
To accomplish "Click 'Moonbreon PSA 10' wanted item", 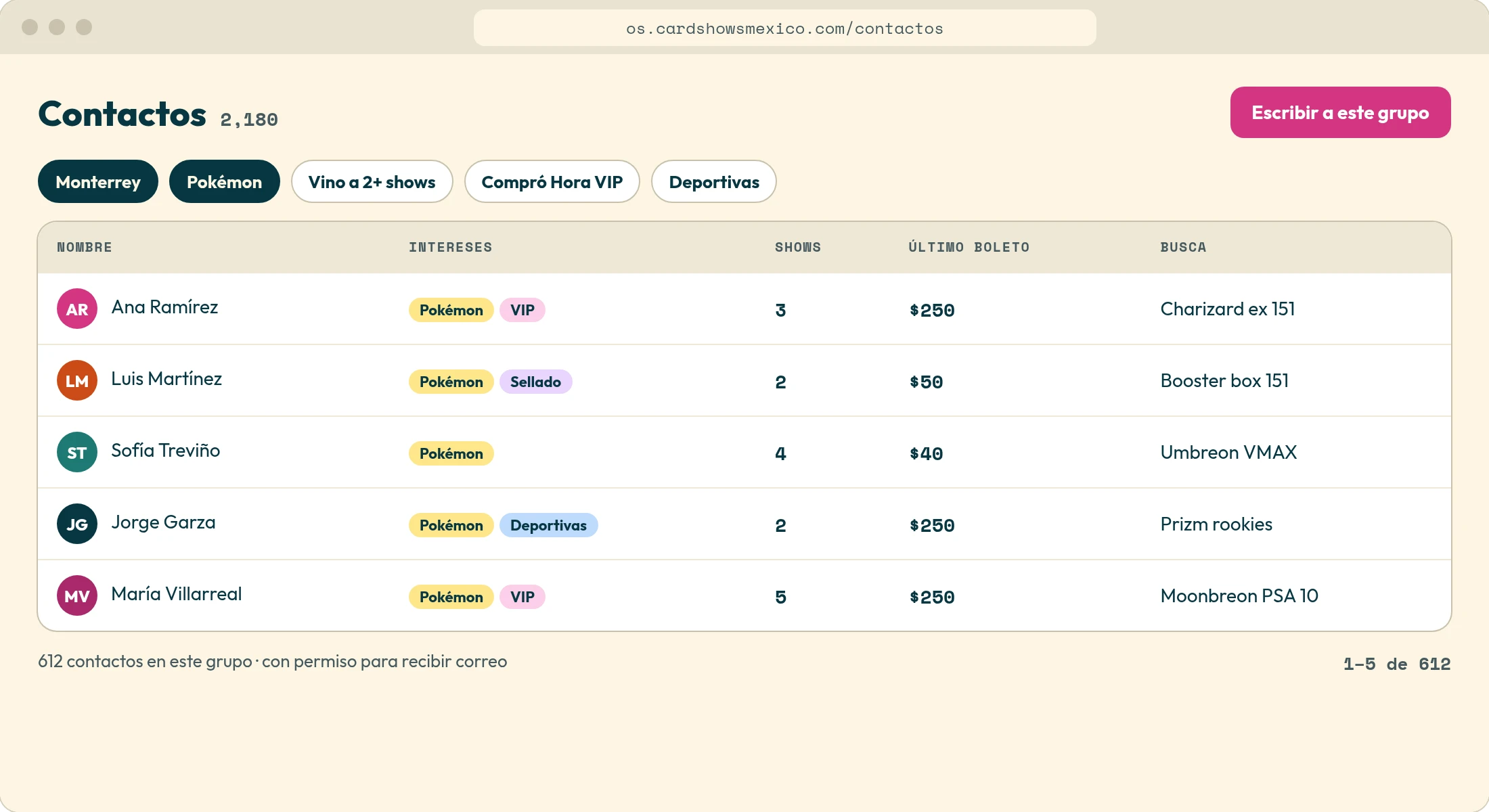I will point(1240,595).
